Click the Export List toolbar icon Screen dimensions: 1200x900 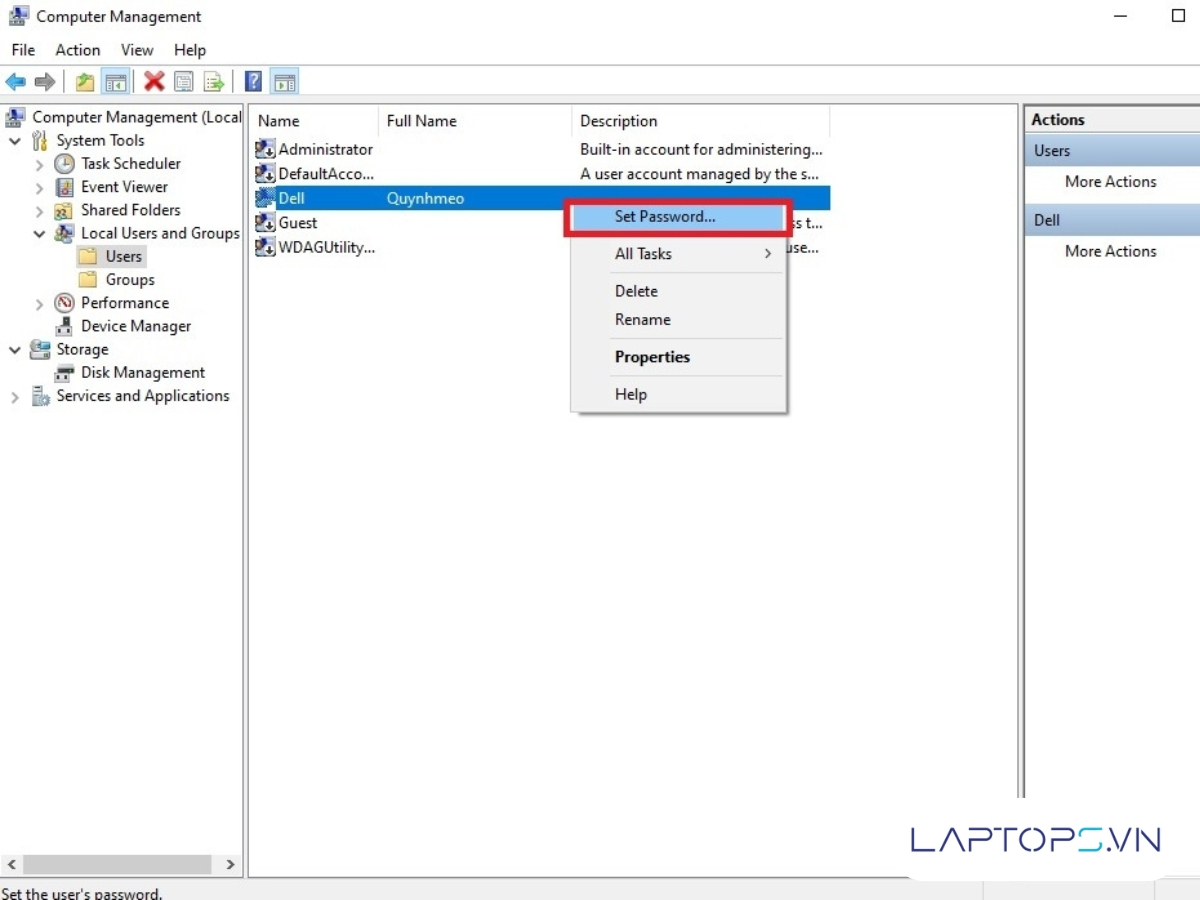pos(214,82)
